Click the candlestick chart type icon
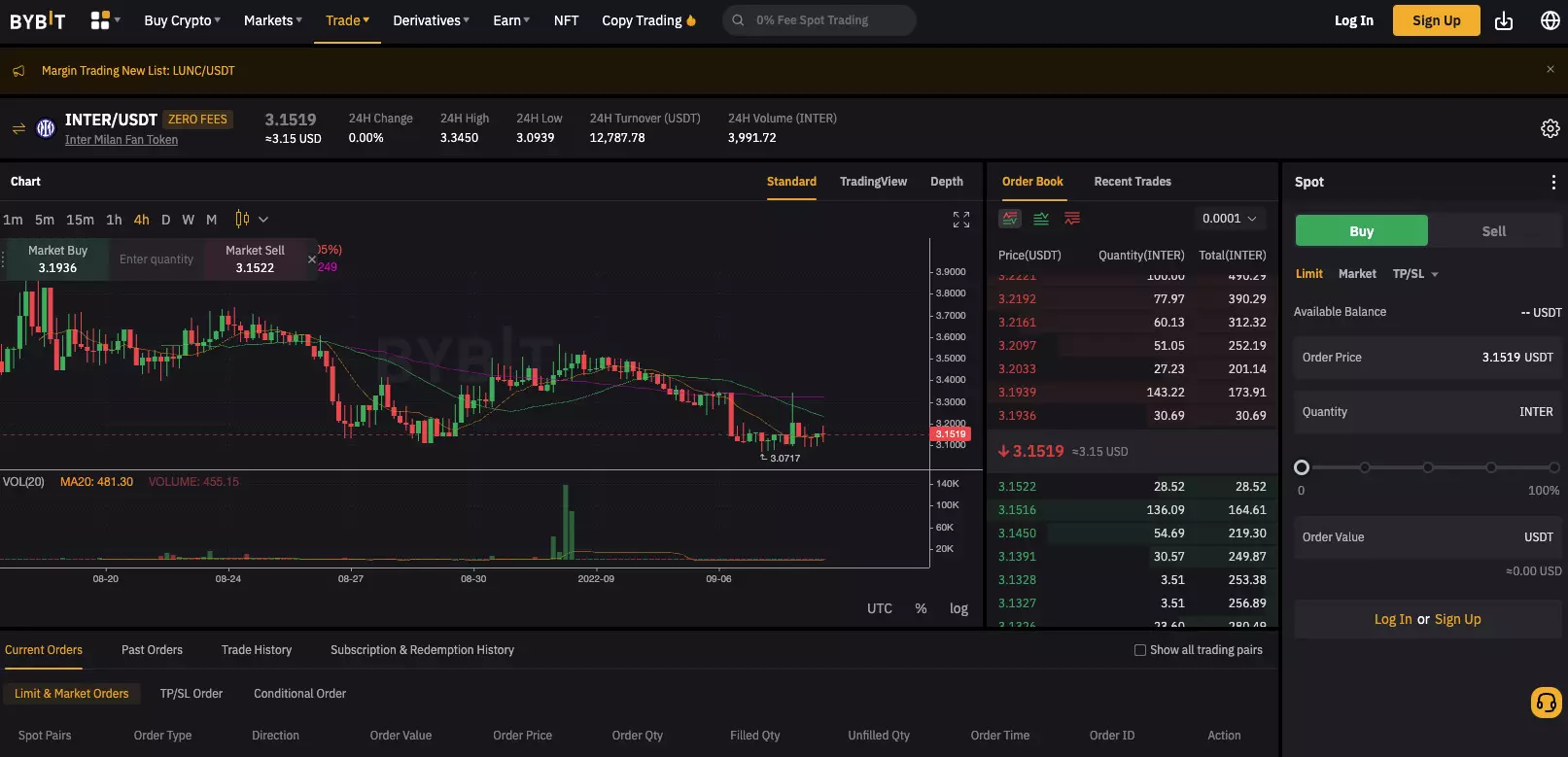Image resolution: width=1568 pixels, height=757 pixels. pos(242,220)
